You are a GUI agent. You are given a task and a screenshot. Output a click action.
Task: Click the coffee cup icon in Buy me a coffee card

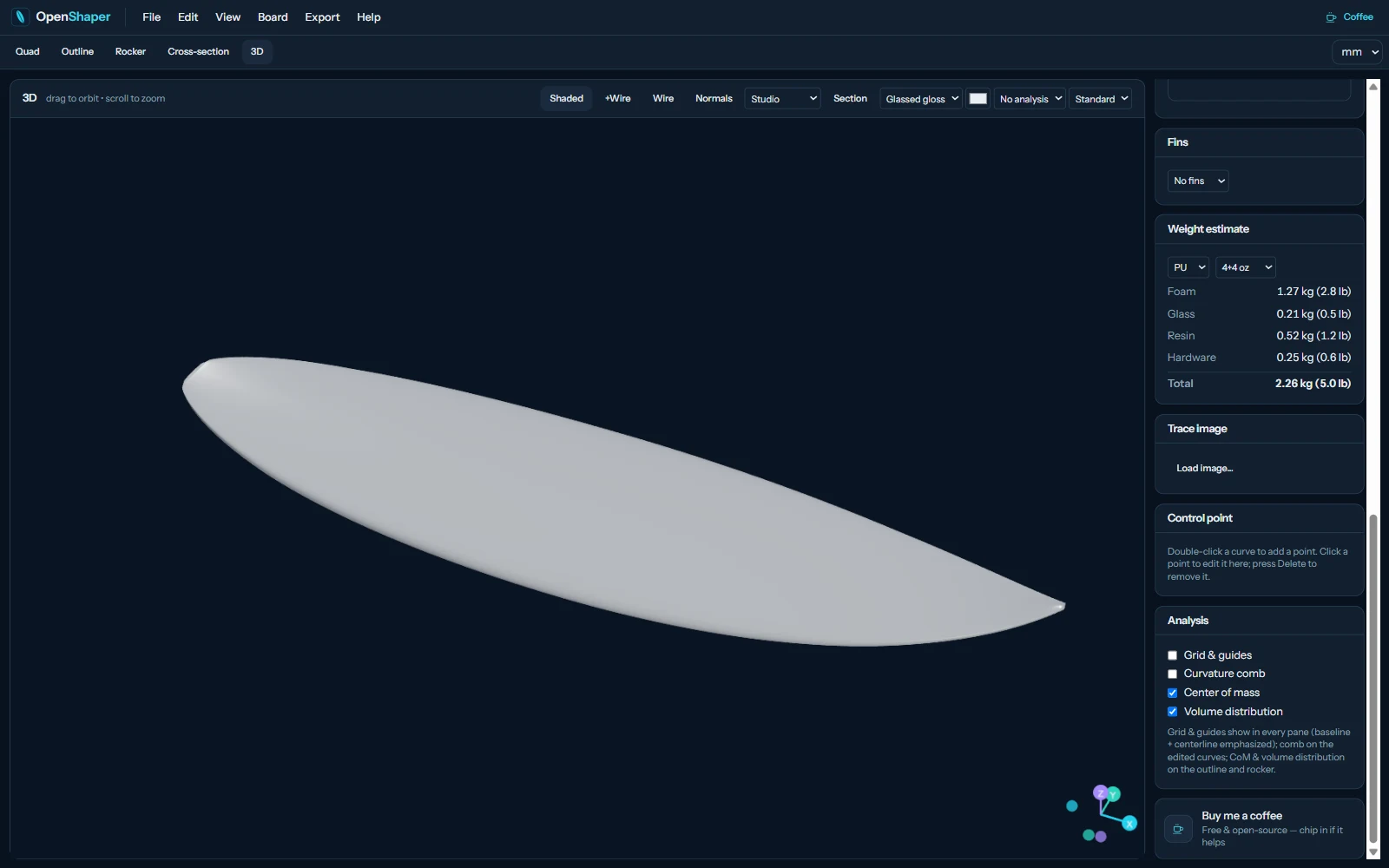(x=1178, y=829)
